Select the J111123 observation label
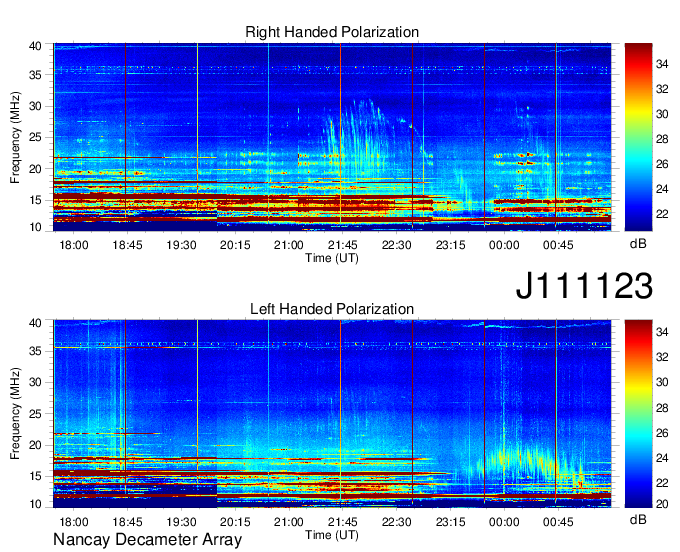 (x=584, y=286)
